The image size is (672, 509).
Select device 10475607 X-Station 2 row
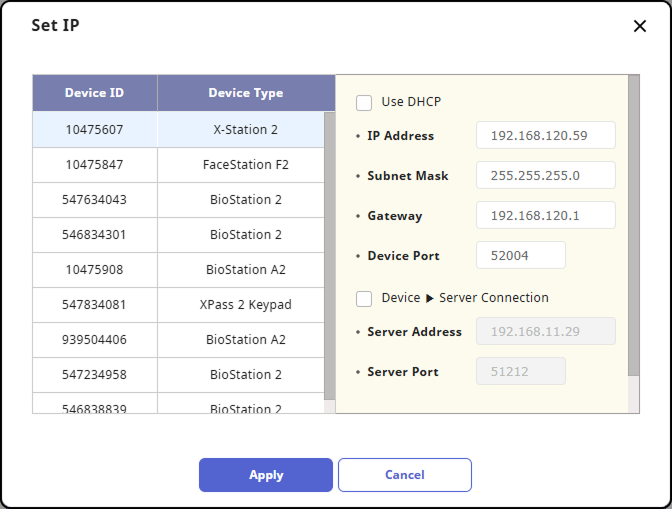(x=178, y=129)
